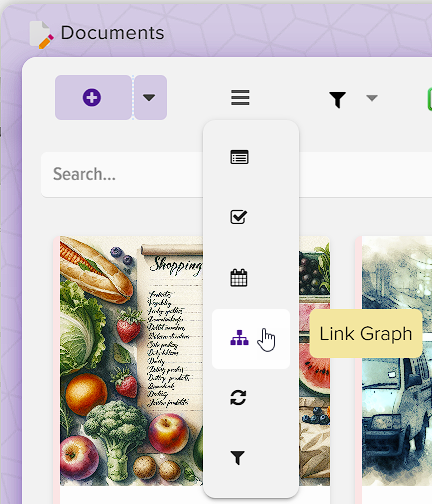Expand the gray arrow next to filter funnel
The image size is (432, 504).
point(372,98)
